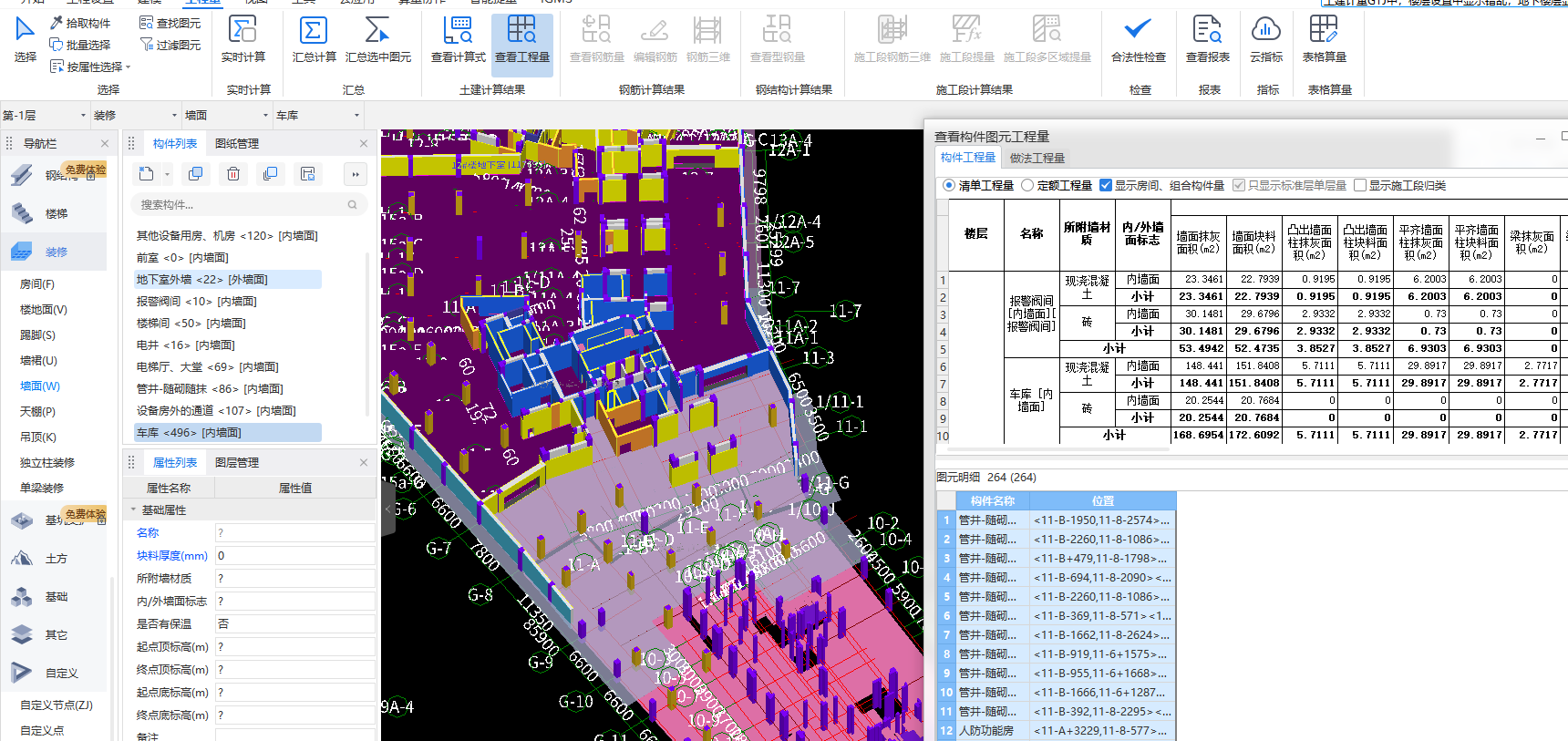Screen dimensions: 1568x741
Task: Select 房间(F) item
Action: coord(37,284)
